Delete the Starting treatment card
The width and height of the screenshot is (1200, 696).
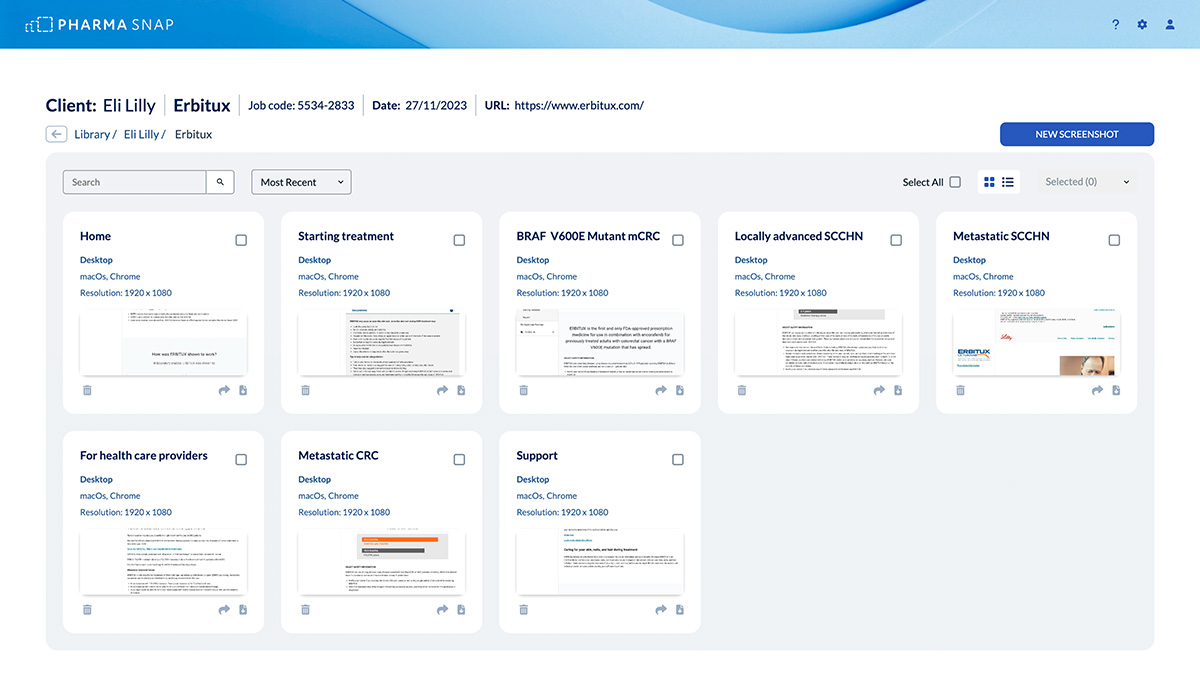point(305,390)
